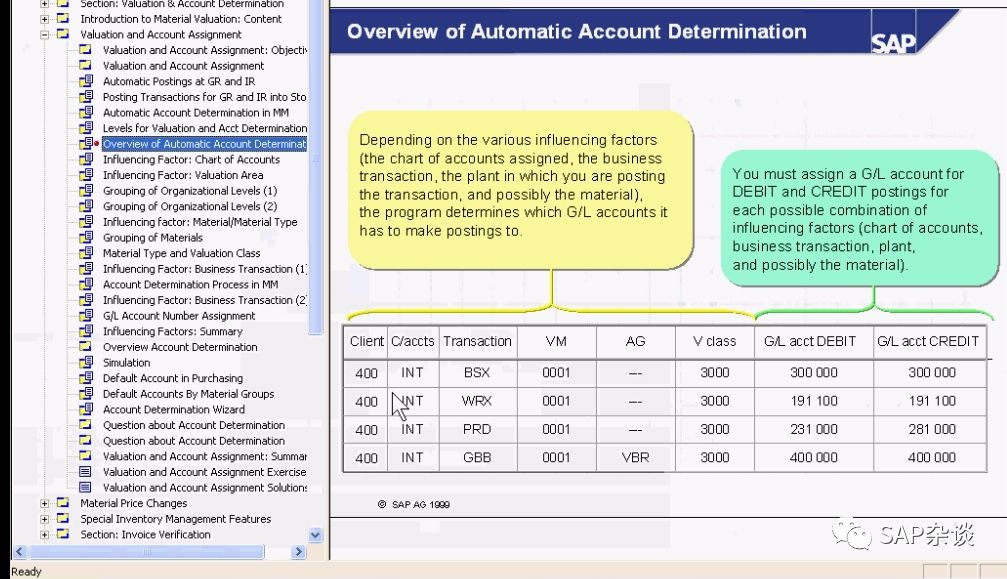
Task: Open Valuation and Account Assignment: Objectives item
Action: [204, 50]
